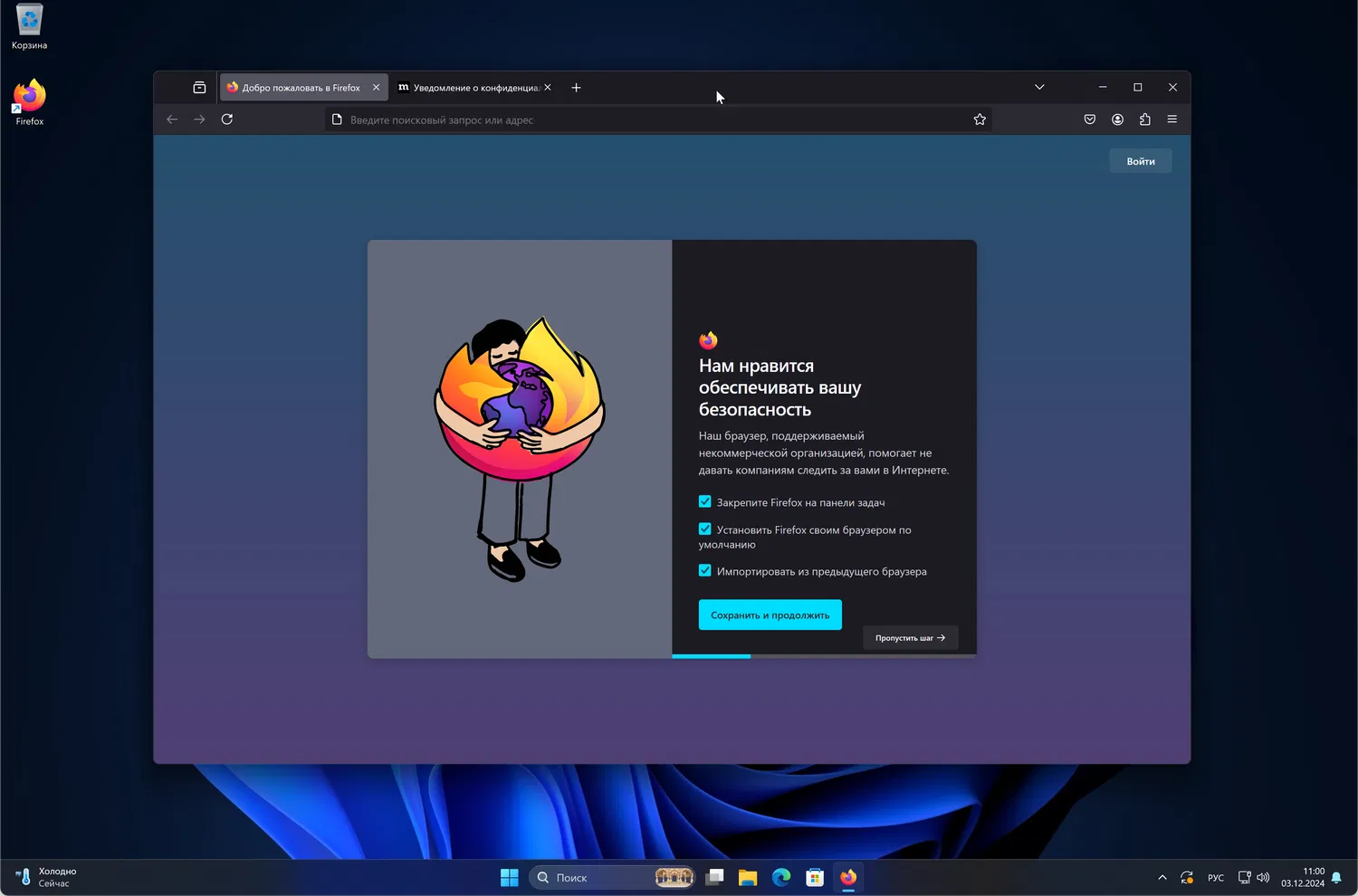Go back with the browser back arrow
Image resolution: width=1358 pixels, height=896 pixels.
tap(172, 119)
